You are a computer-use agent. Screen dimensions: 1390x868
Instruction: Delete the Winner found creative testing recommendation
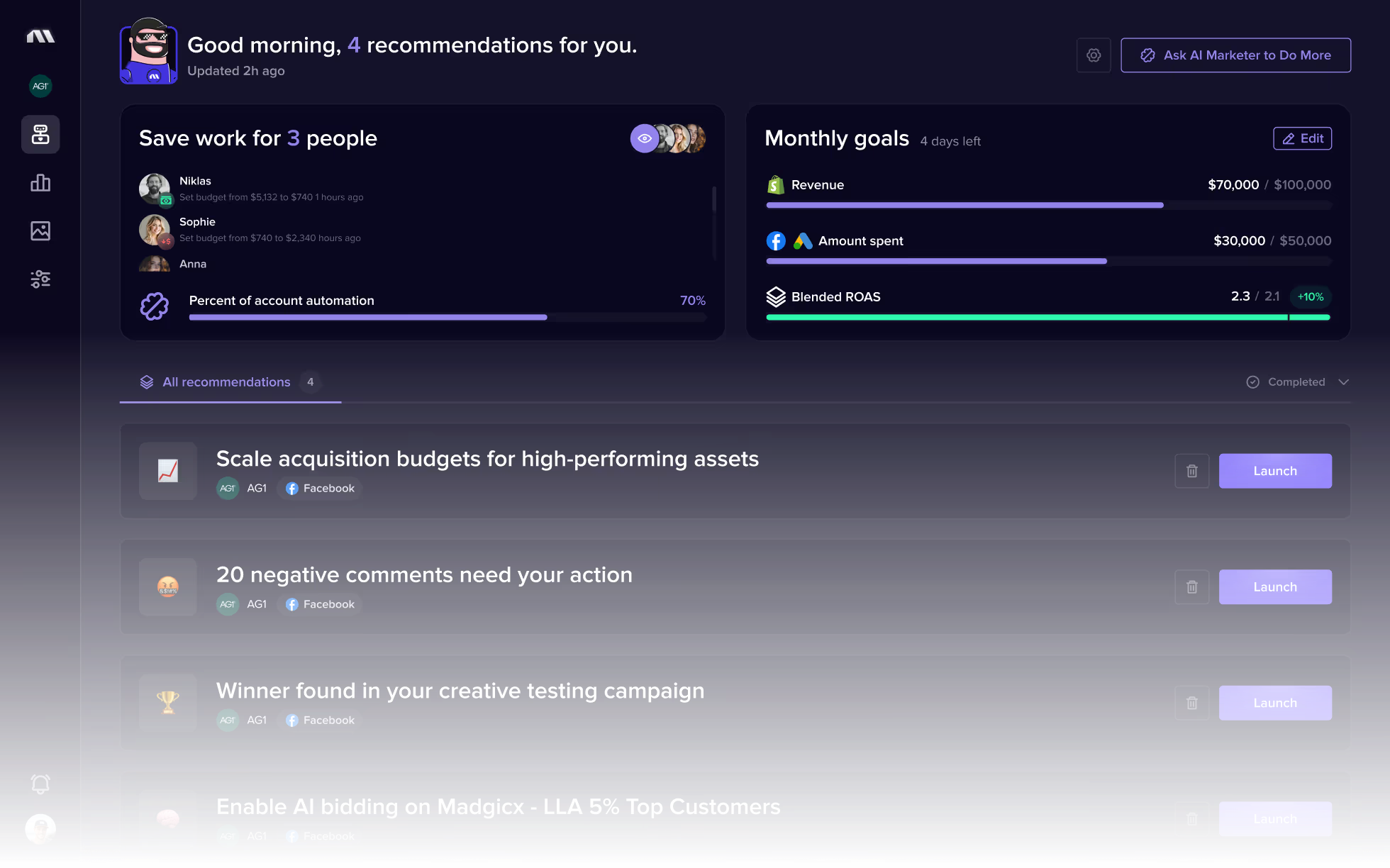coord(1191,703)
